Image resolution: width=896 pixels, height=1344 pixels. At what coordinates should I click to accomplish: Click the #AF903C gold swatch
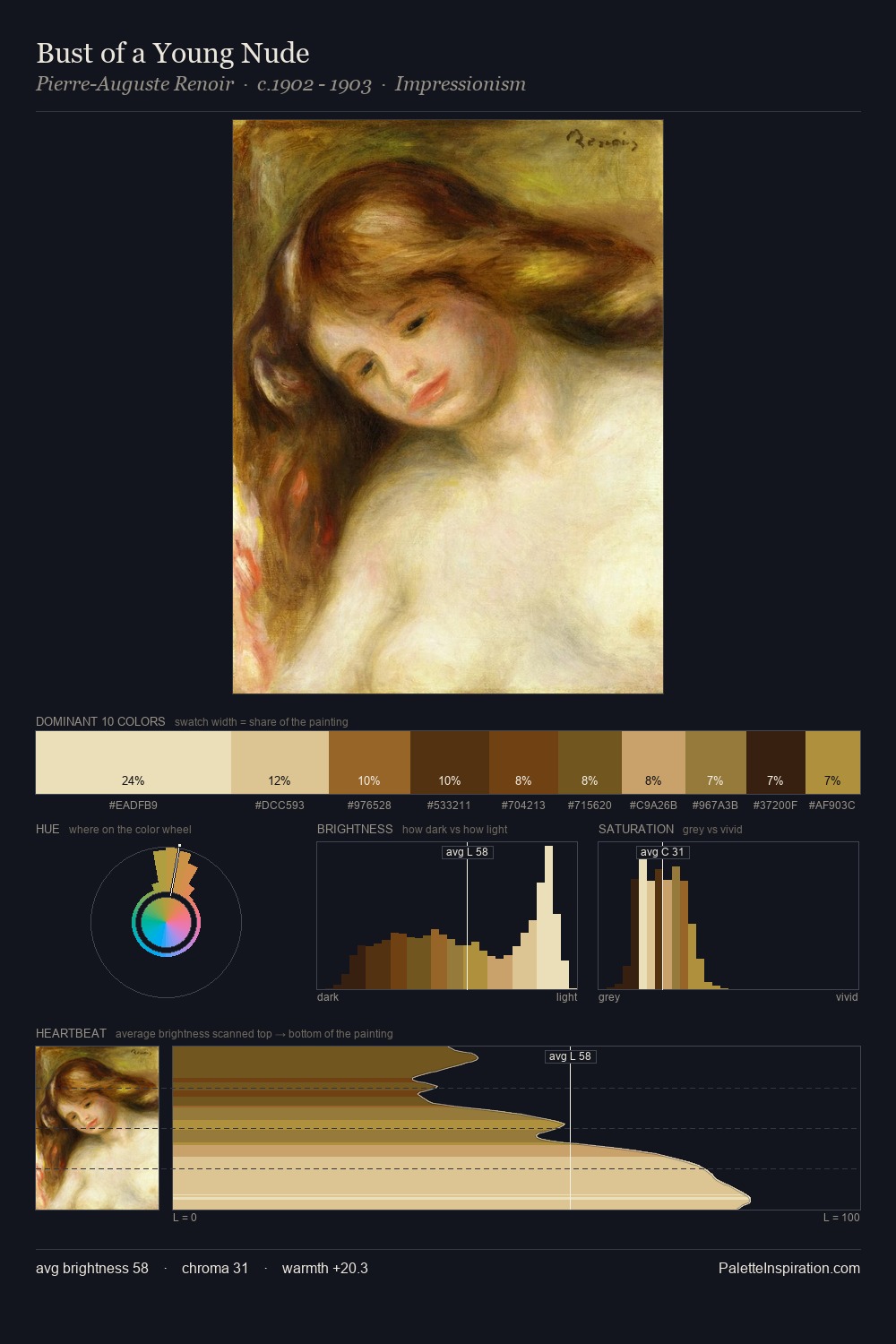click(832, 762)
